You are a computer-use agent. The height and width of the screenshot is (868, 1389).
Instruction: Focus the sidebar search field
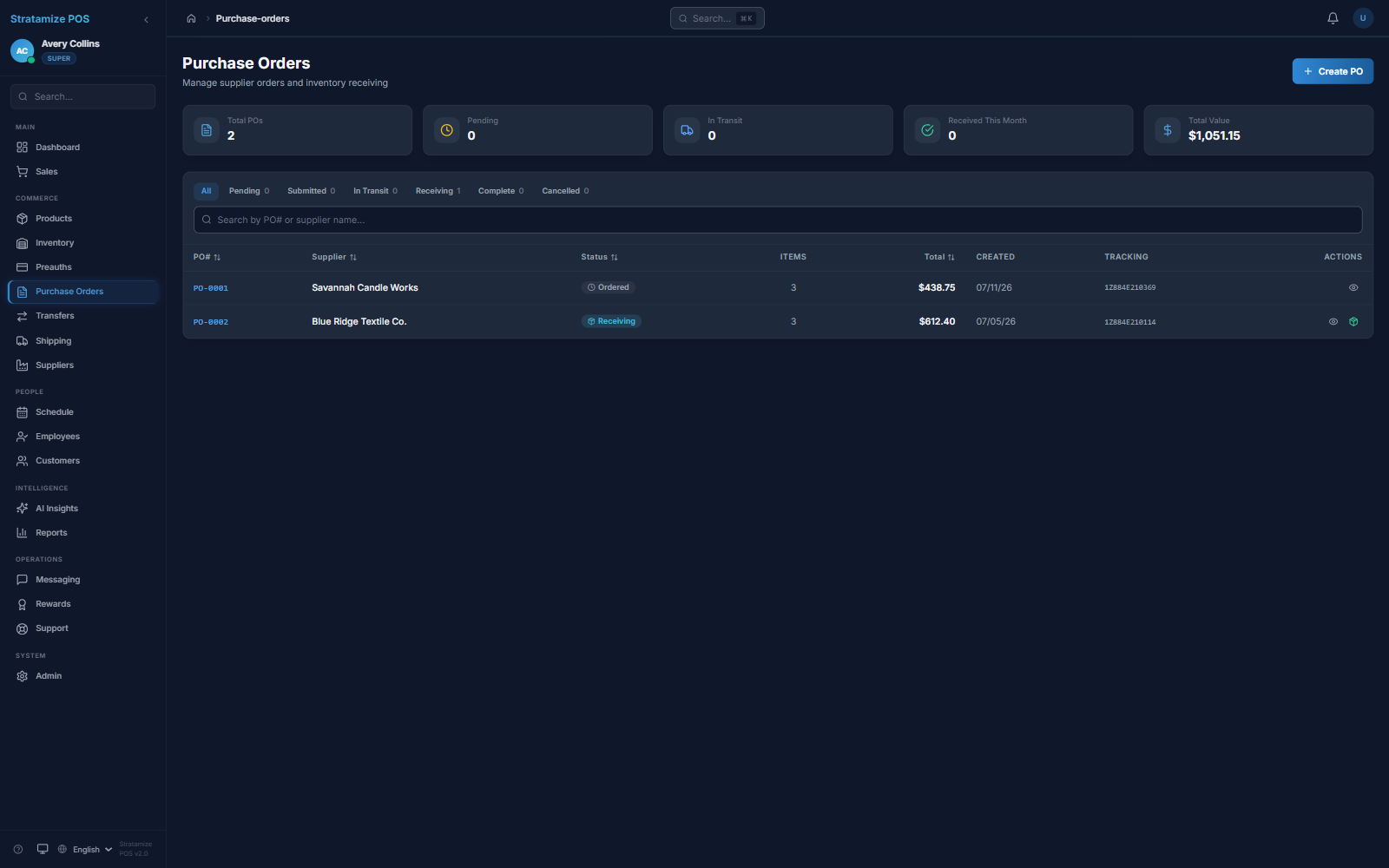pyautogui.click(x=82, y=96)
